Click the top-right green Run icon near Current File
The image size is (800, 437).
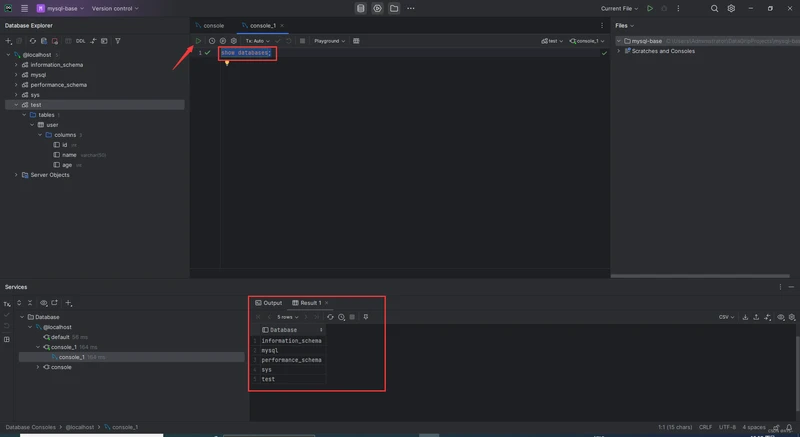(x=649, y=8)
